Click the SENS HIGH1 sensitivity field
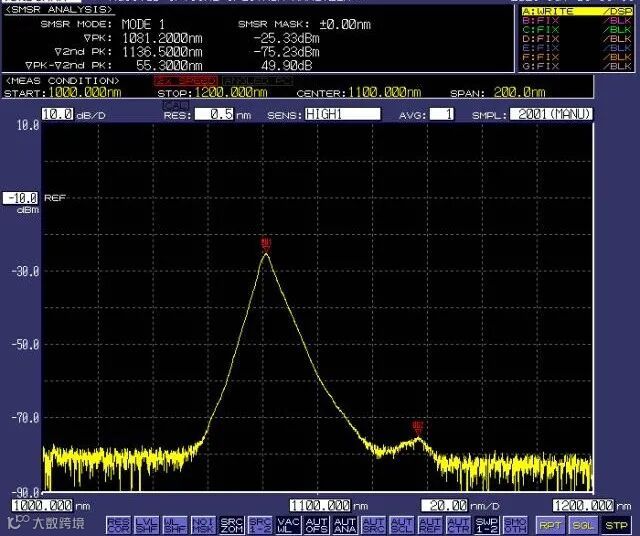640x536 pixels. tap(342, 114)
